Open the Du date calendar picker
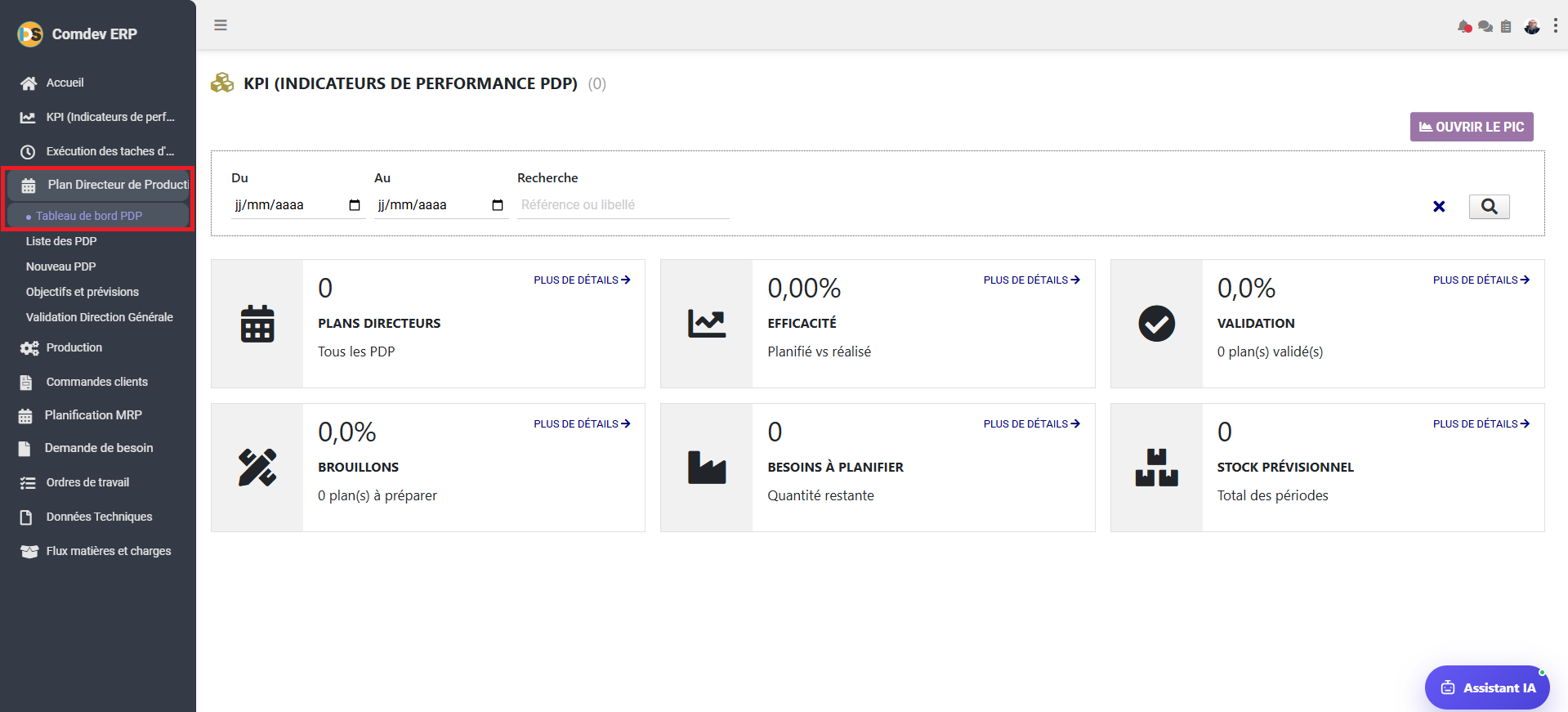The height and width of the screenshot is (712, 1568). coord(355,205)
